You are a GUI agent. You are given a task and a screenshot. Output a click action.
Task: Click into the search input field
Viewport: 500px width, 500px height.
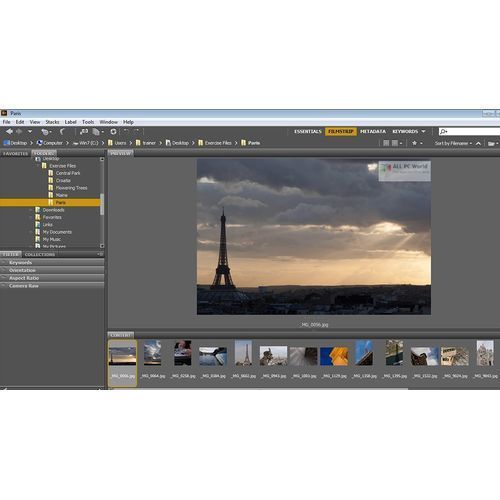click(x=470, y=131)
